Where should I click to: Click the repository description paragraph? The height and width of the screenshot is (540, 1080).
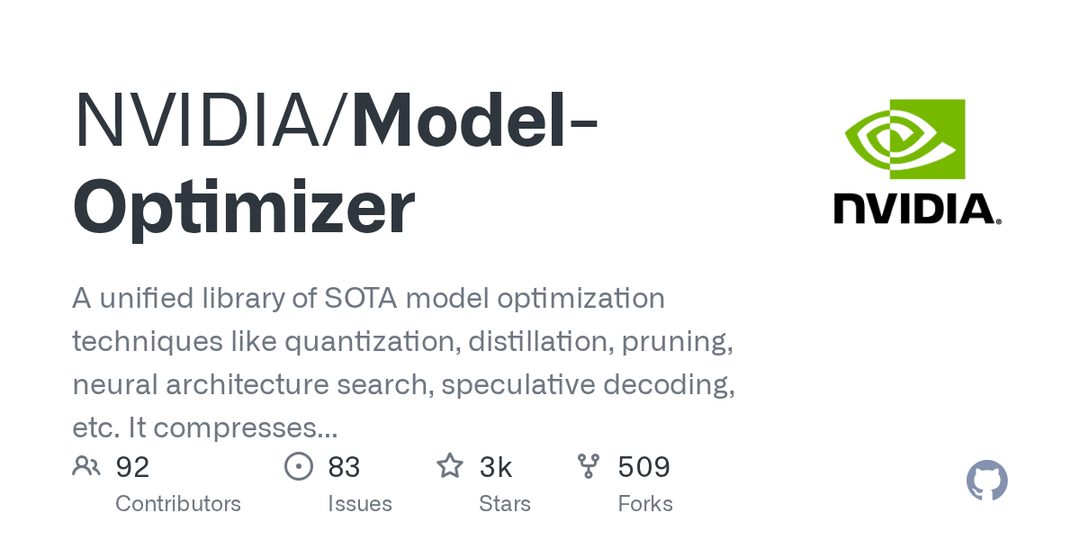click(x=404, y=363)
